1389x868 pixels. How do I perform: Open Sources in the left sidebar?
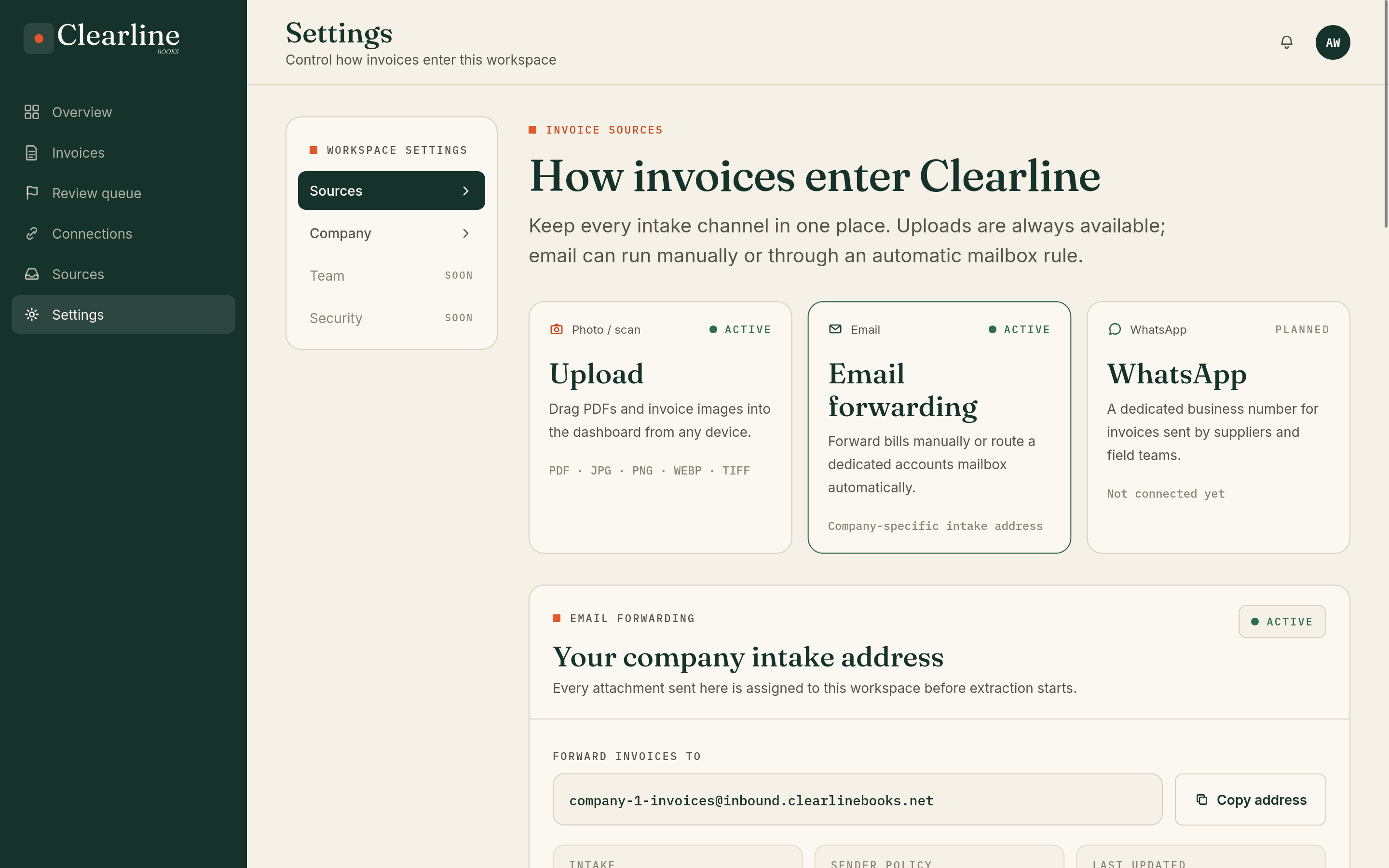point(123,274)
